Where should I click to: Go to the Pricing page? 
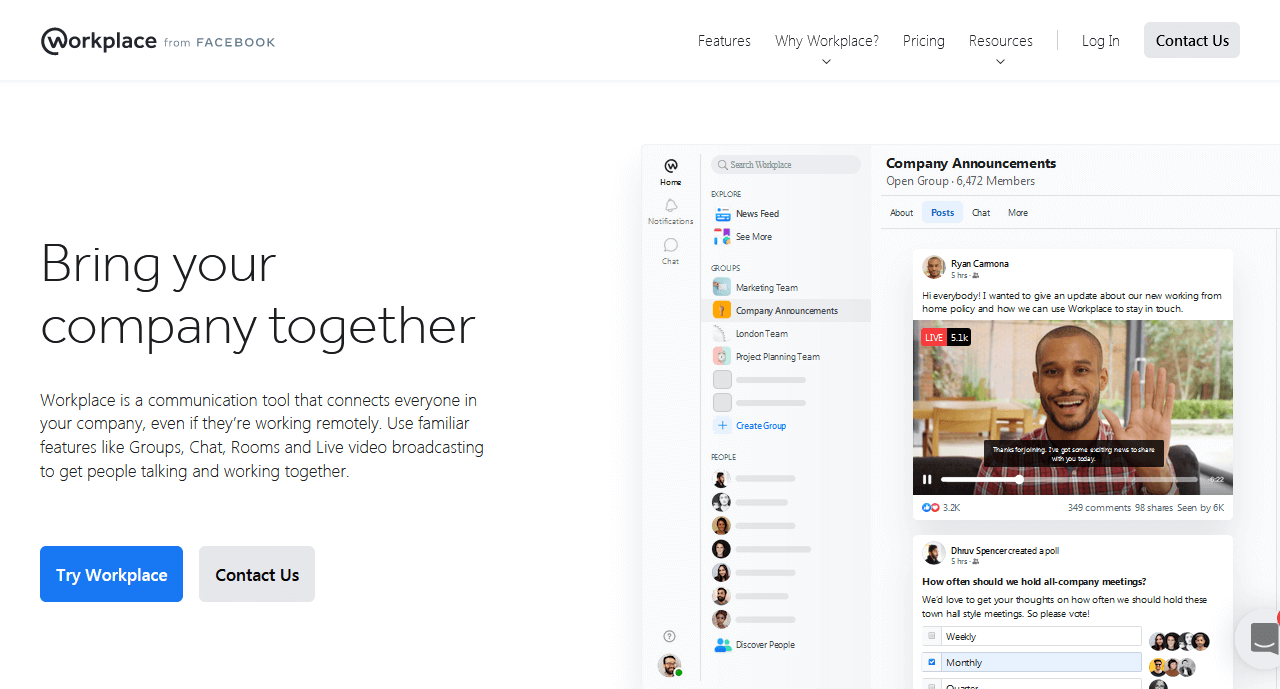tap(924, 41)
